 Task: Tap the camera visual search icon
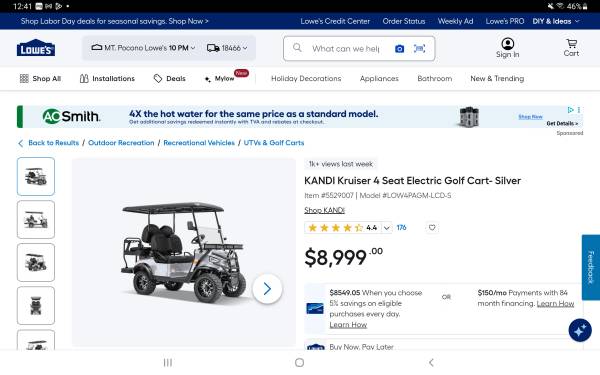[x=399, y=49]
